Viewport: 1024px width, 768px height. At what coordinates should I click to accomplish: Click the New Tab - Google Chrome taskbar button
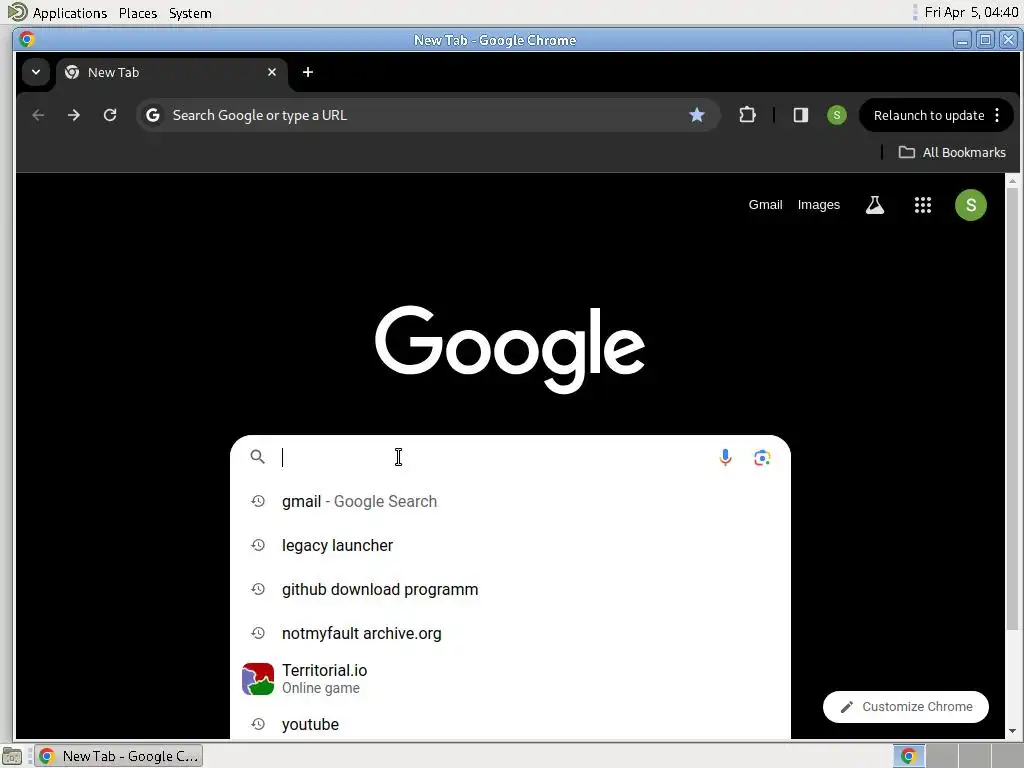coord(118,756)
